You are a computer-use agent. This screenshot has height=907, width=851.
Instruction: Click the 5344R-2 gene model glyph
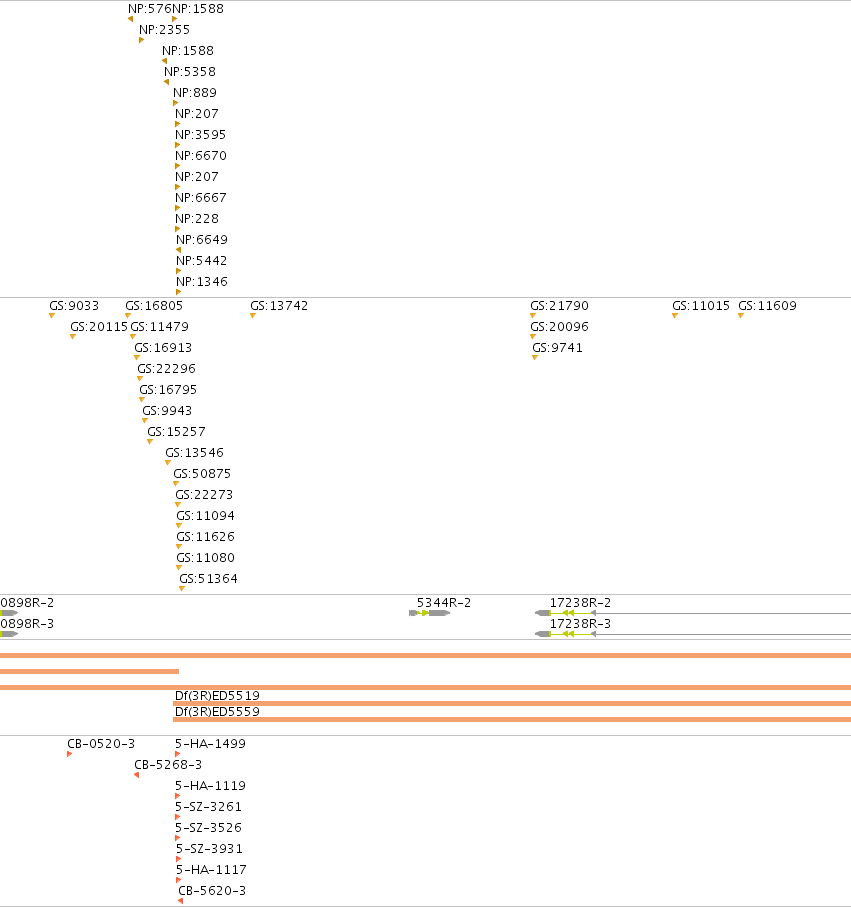(430, 613)
